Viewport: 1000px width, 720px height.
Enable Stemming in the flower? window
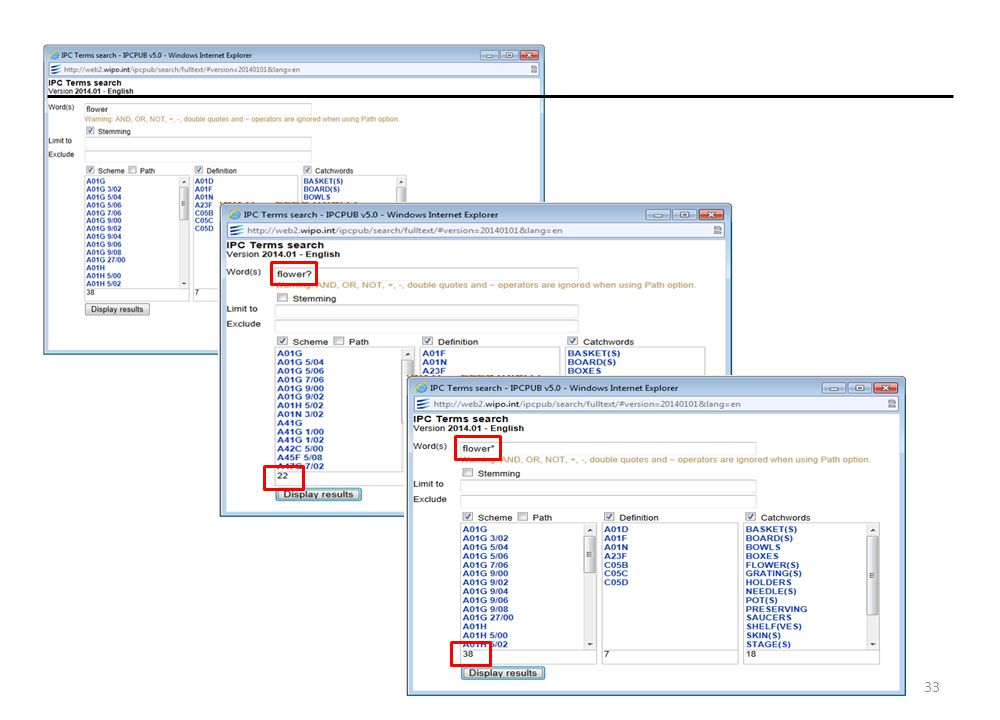point(283,298)
